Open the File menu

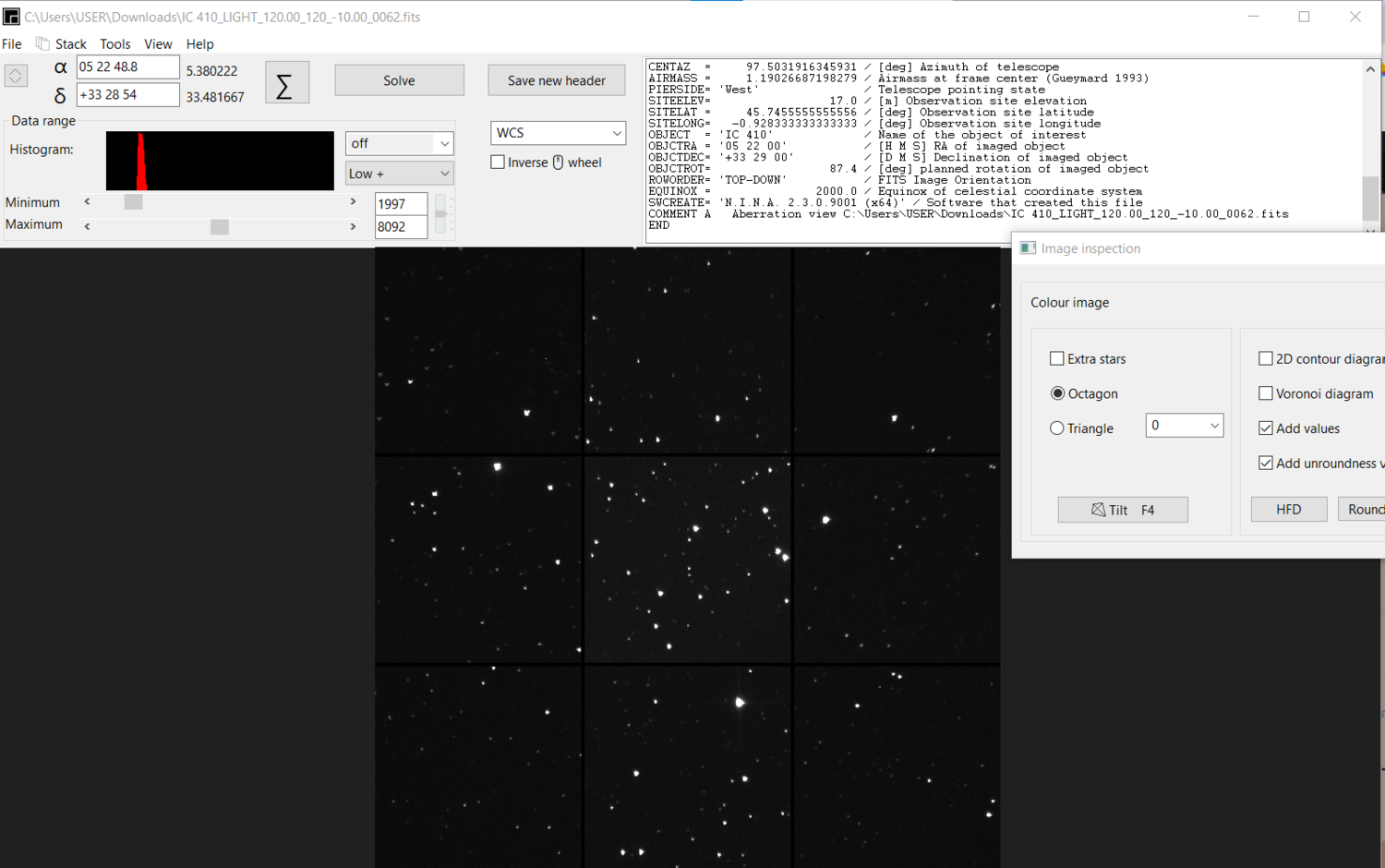tap(12, 43)
